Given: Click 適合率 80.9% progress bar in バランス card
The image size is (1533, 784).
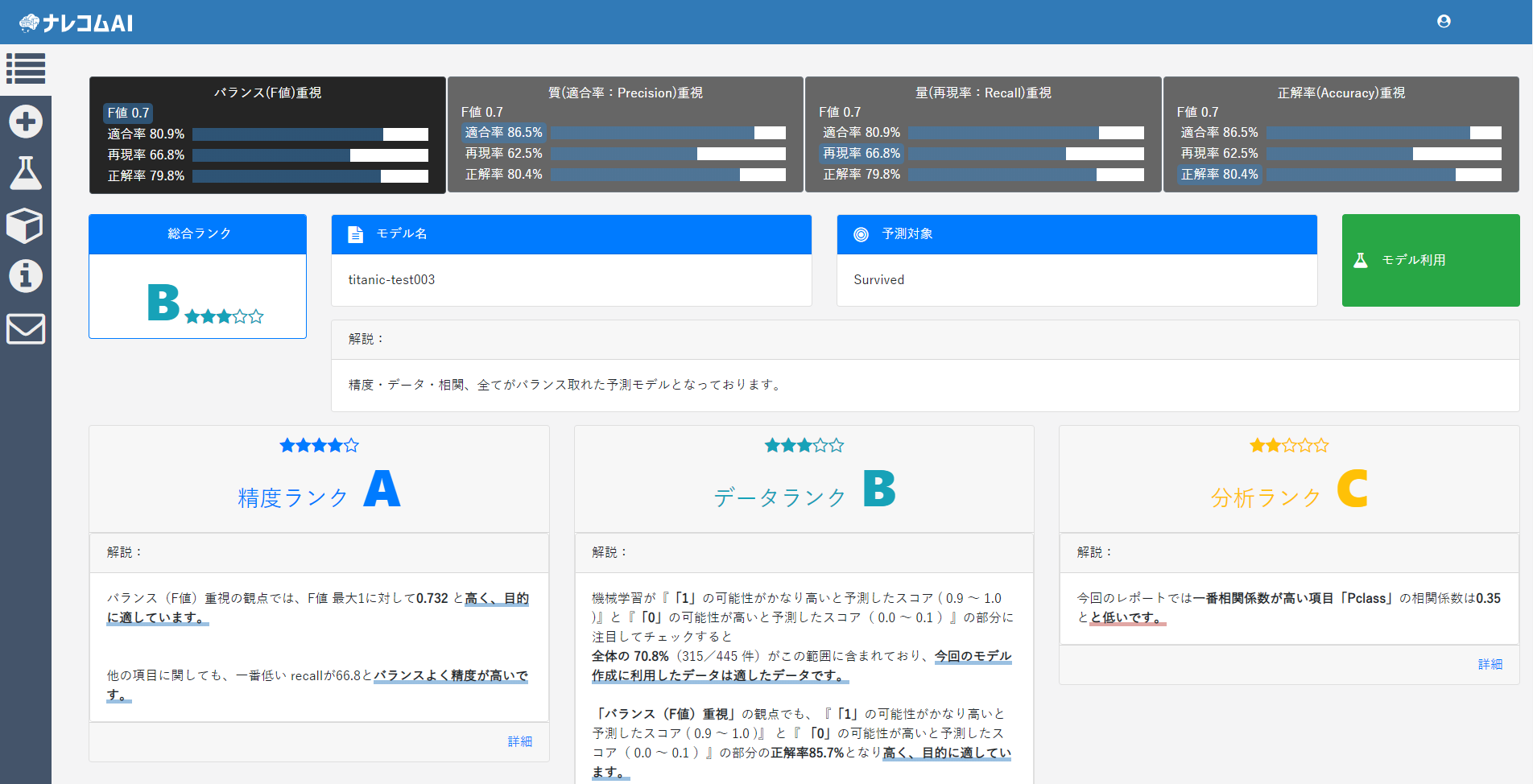Looking at the screenshot, I should point(310,134).
